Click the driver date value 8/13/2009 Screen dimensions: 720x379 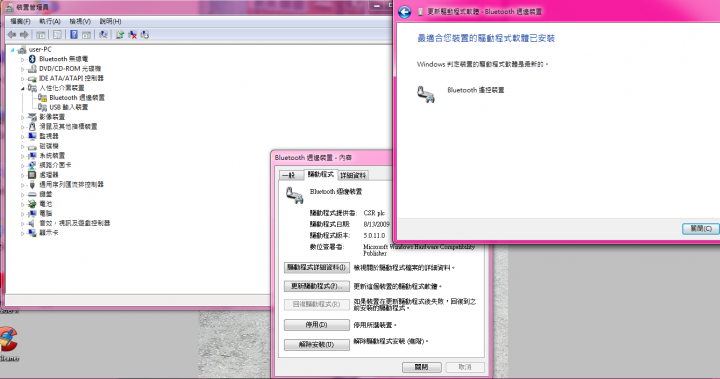pyautogui.click(x=376, y=224)
